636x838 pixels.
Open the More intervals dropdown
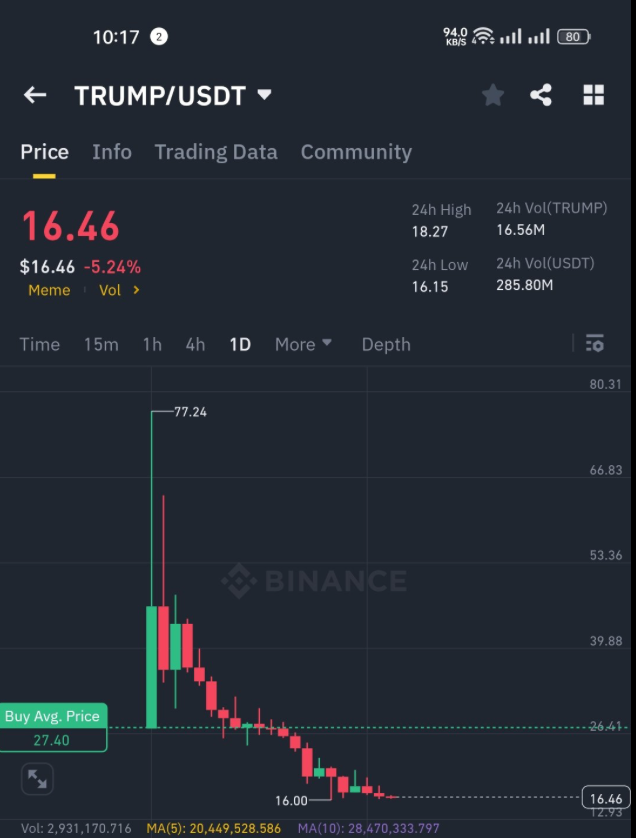tap(303, 344)
